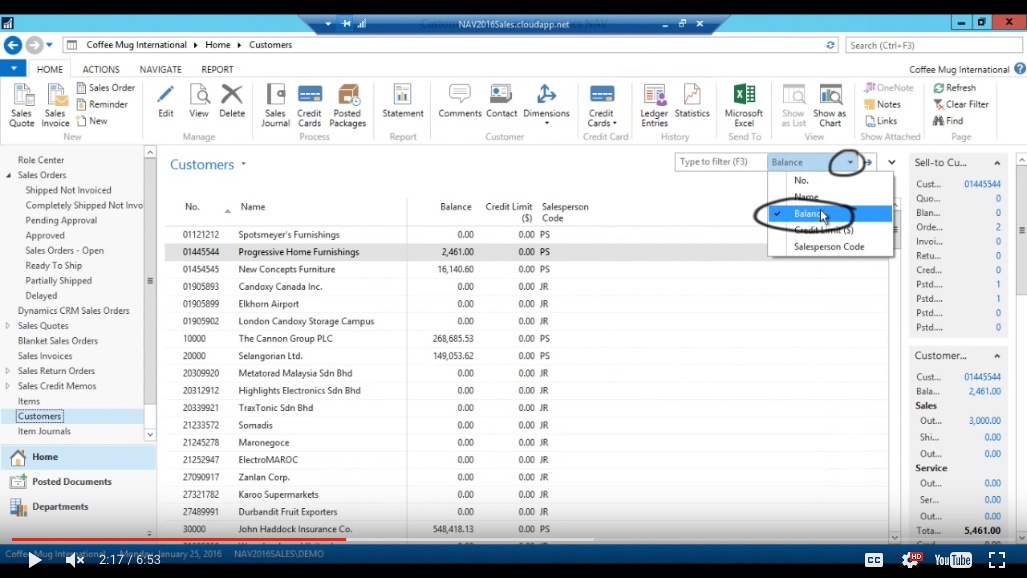This screenshot has height=578, width=1027.
Task: Click the video volume control
Action: (75, 559)
